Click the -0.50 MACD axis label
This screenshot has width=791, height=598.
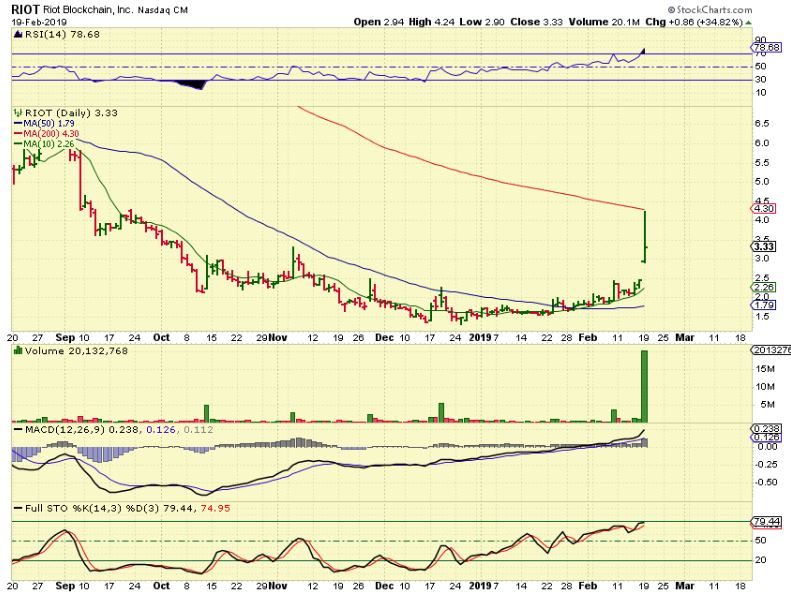[x=767, y=482]
